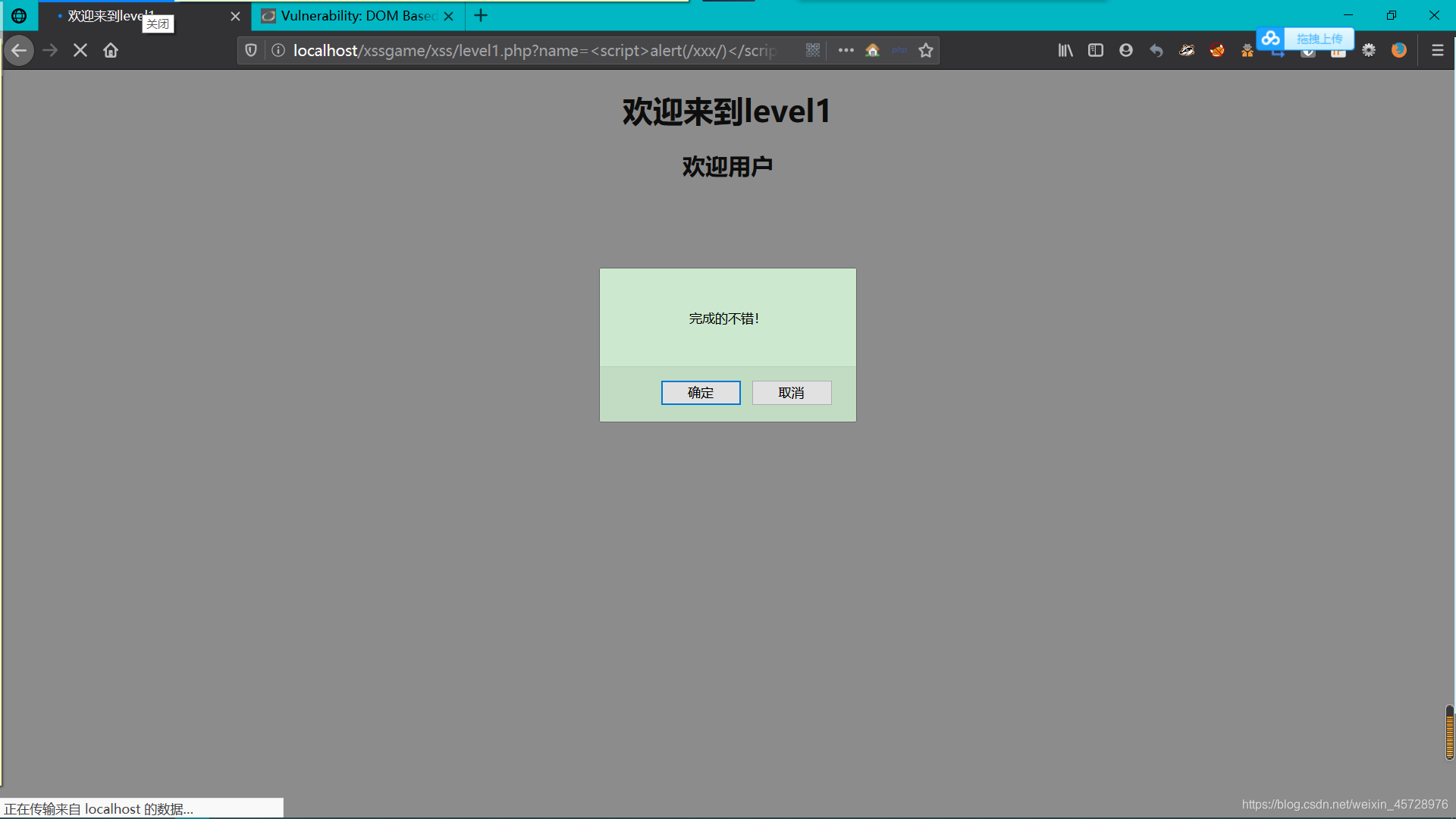
Task: Open tracking protection shield info
Action: tap(251, 51)
